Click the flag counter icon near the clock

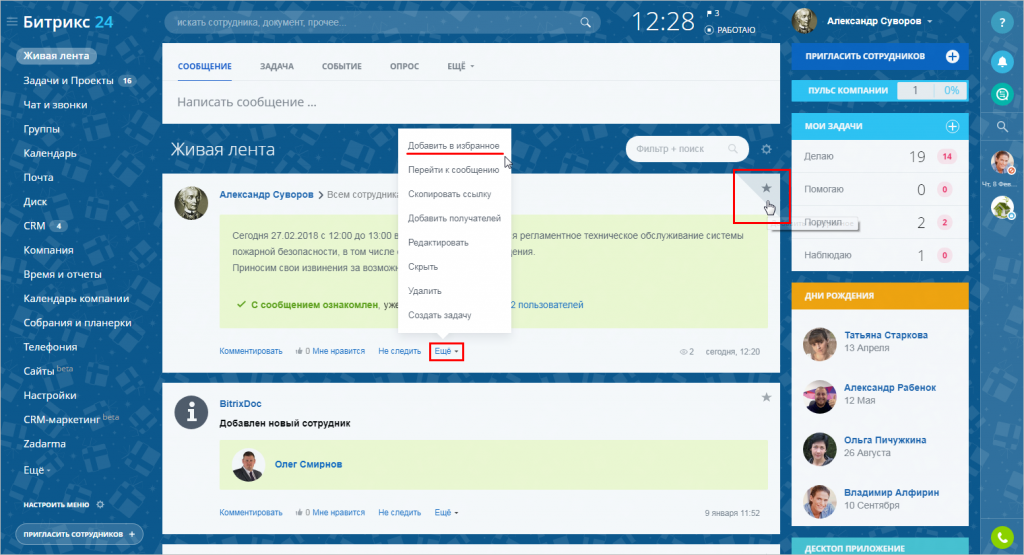click(x=712, y=13)
